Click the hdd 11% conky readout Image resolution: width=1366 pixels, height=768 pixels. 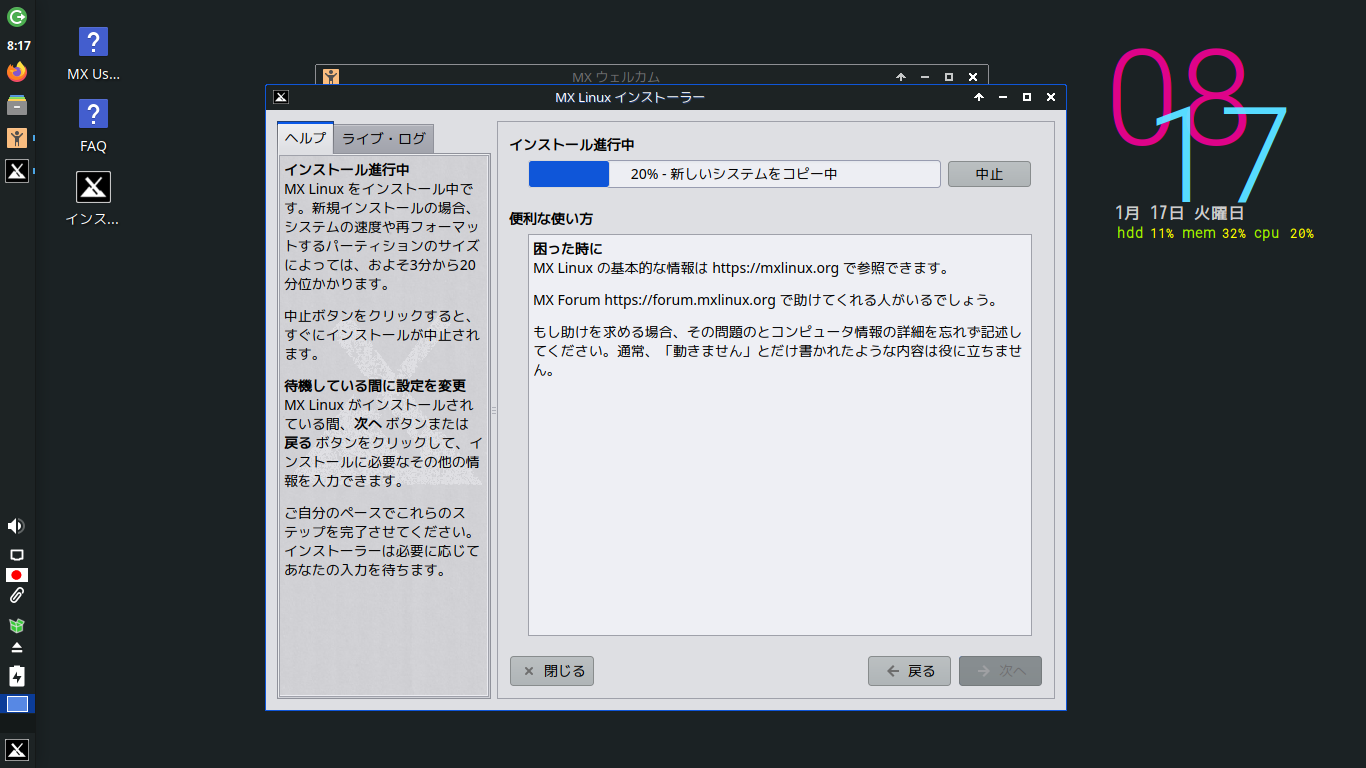tap(1146, 234)
